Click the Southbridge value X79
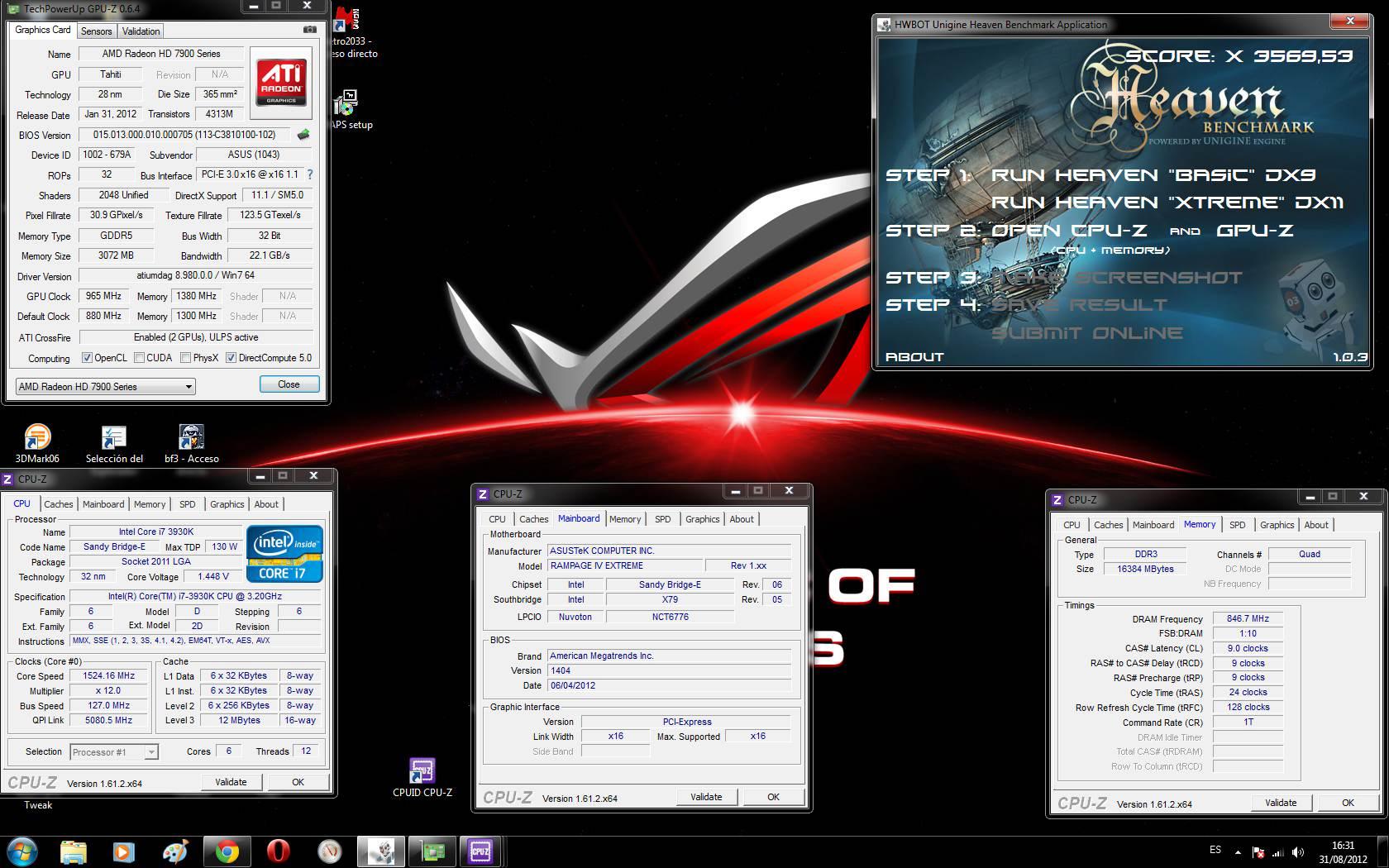 tap(670, 599)
